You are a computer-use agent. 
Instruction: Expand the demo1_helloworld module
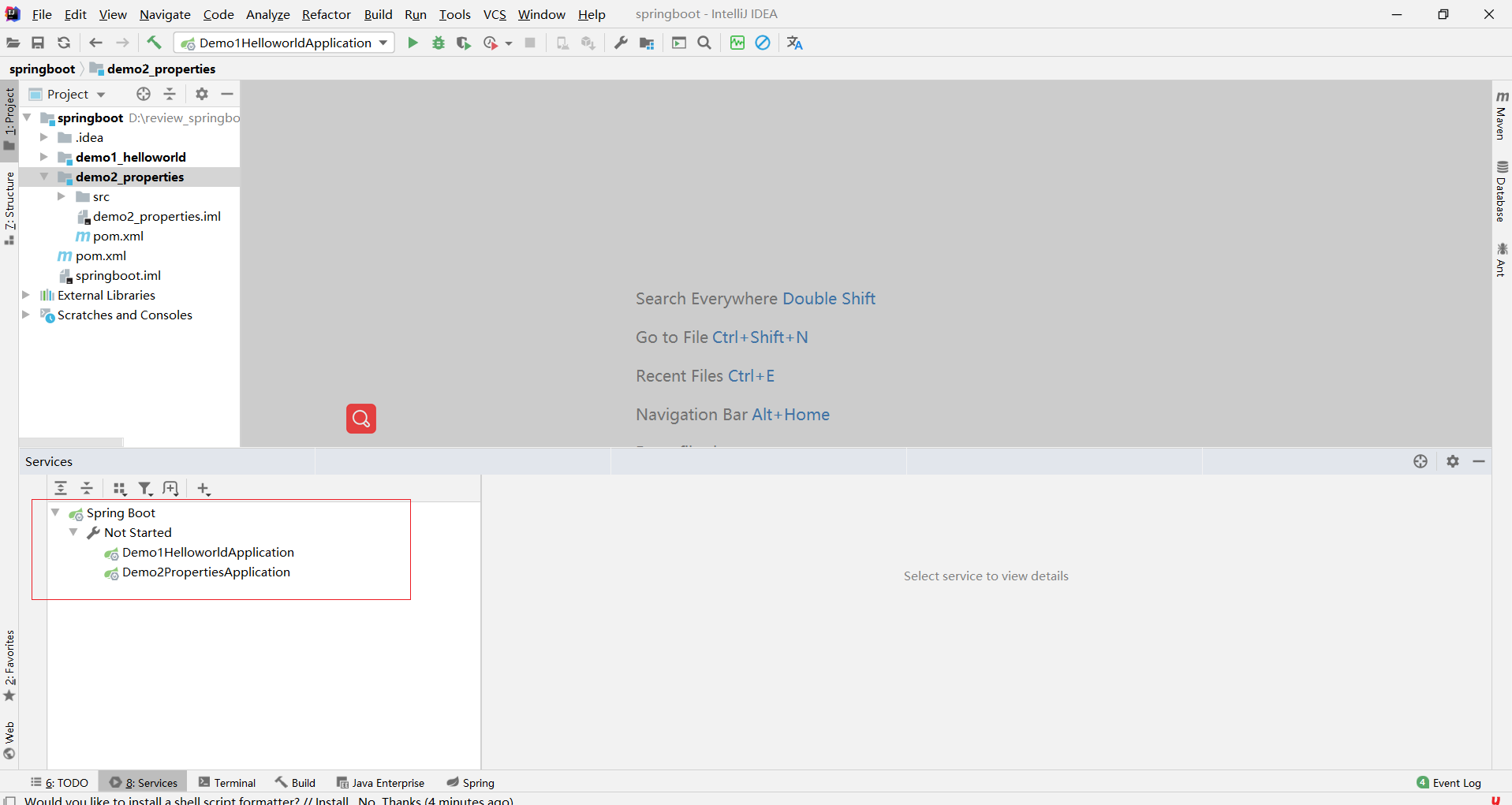[44, 157]
